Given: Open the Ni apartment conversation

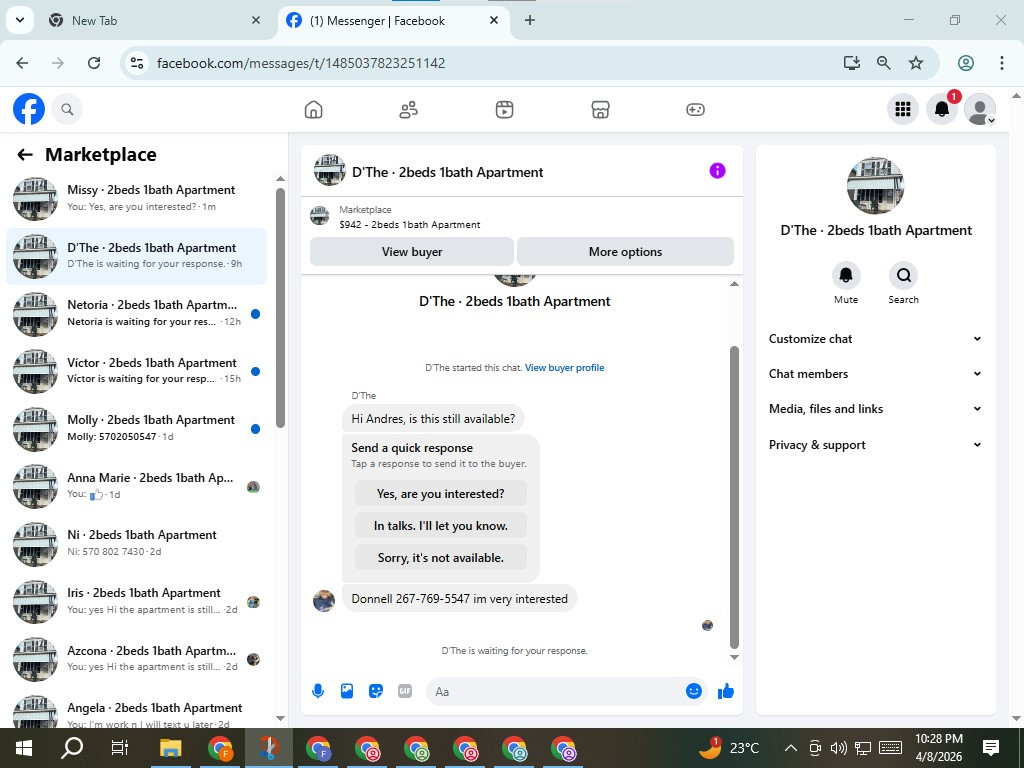Looking at the screenshot, I should coord(136,543).
